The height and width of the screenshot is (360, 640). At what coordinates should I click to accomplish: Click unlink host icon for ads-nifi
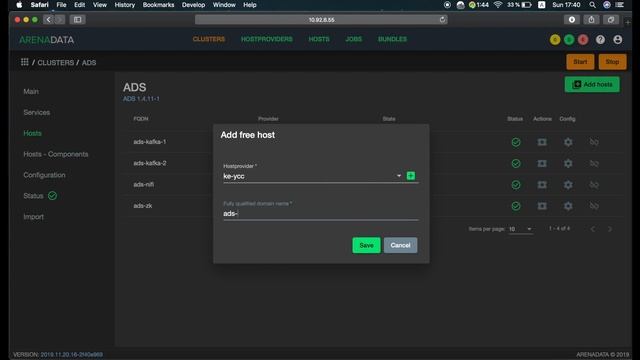point(594,184)
